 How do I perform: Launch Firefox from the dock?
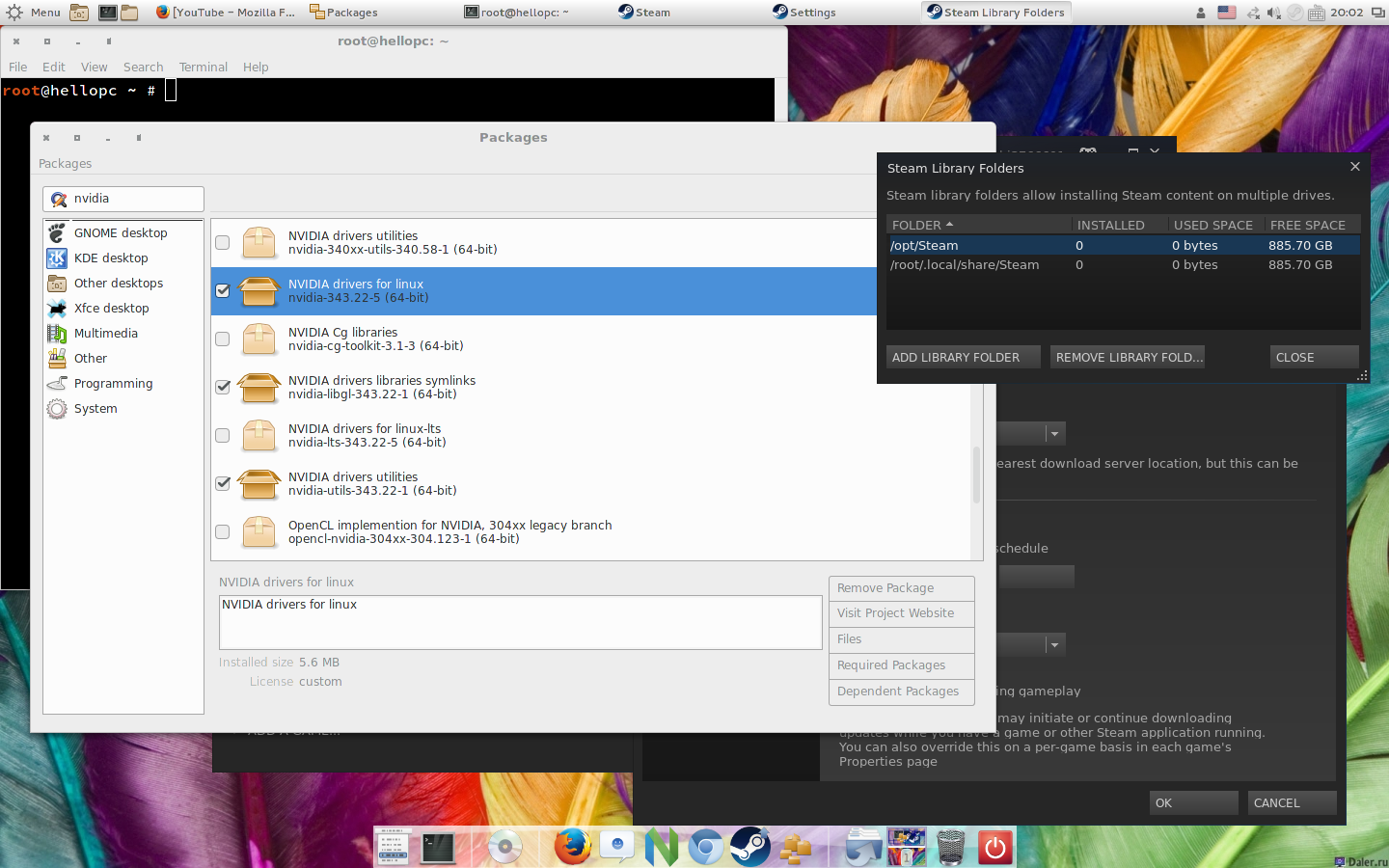coord(572,847)
